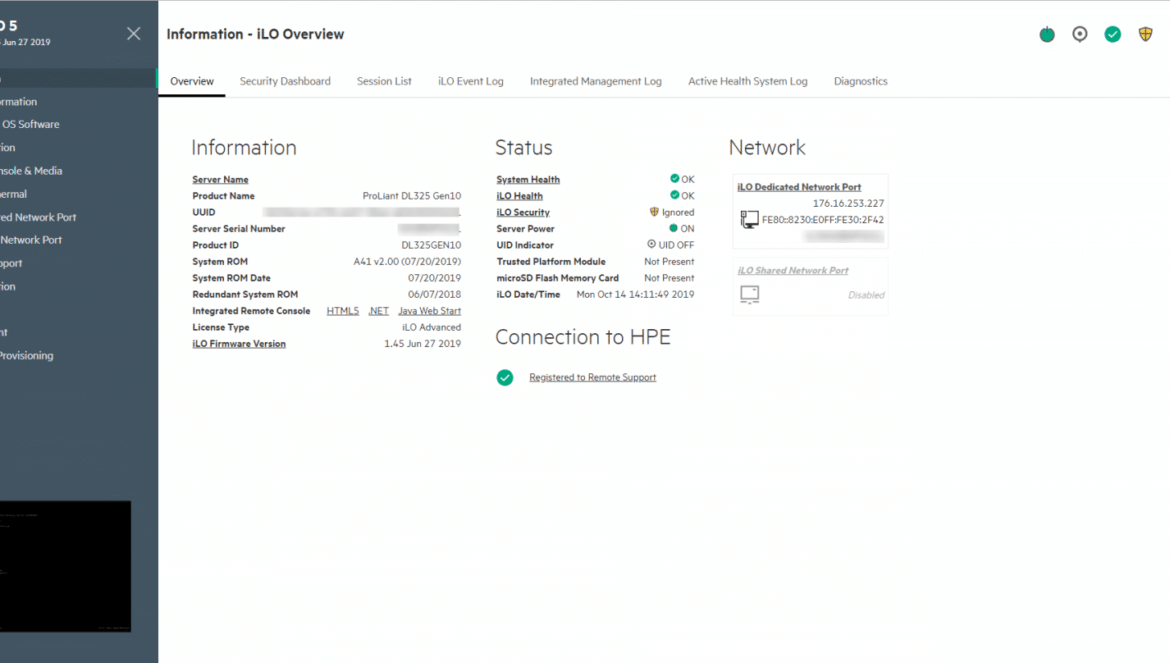Image resolution: width=1170 pixels, height=663 pixels.
Task: Click the green server power status icon in header
Action: coord(1047,34)
